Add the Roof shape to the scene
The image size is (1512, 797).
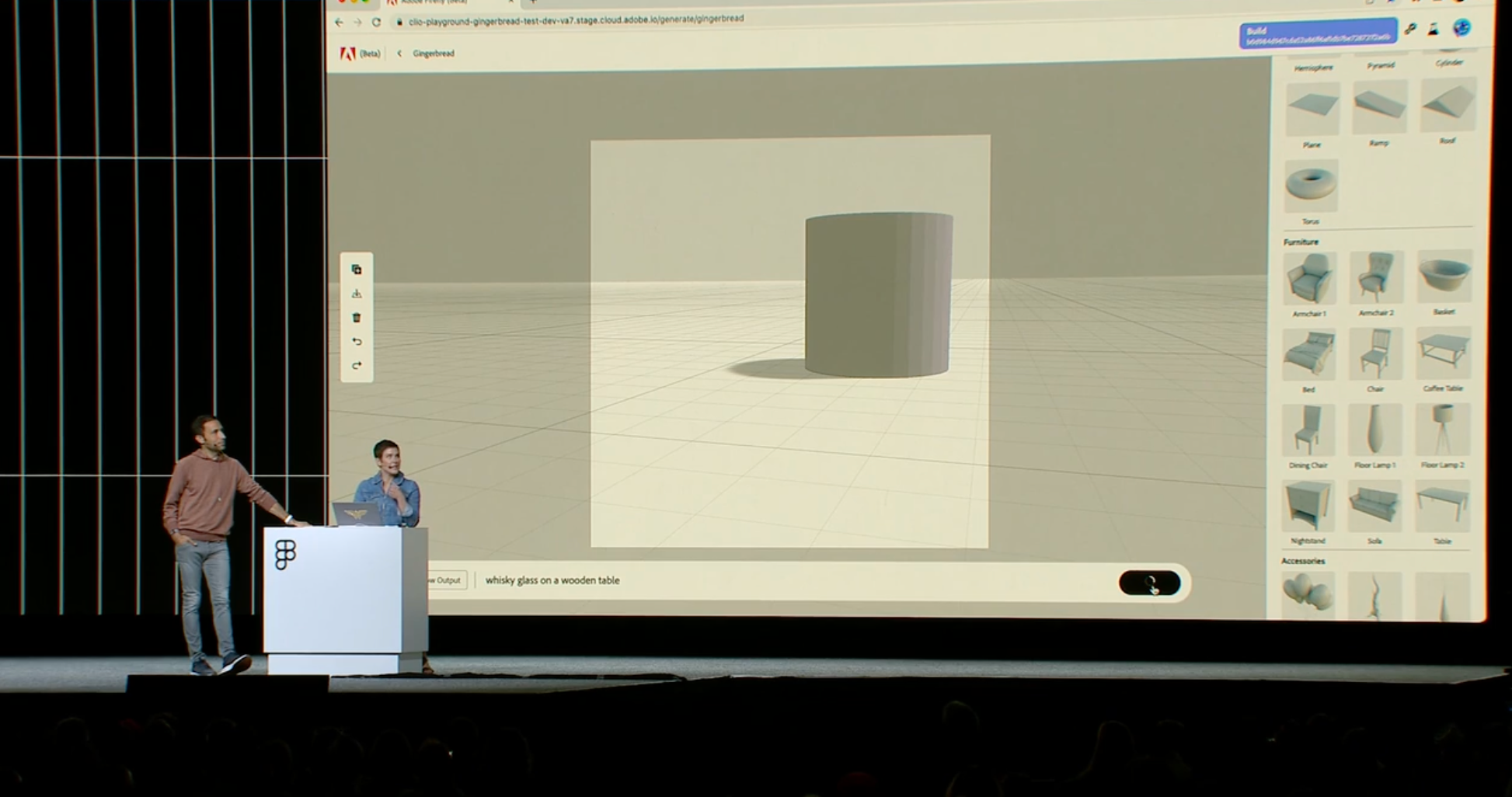point(1448,105)
